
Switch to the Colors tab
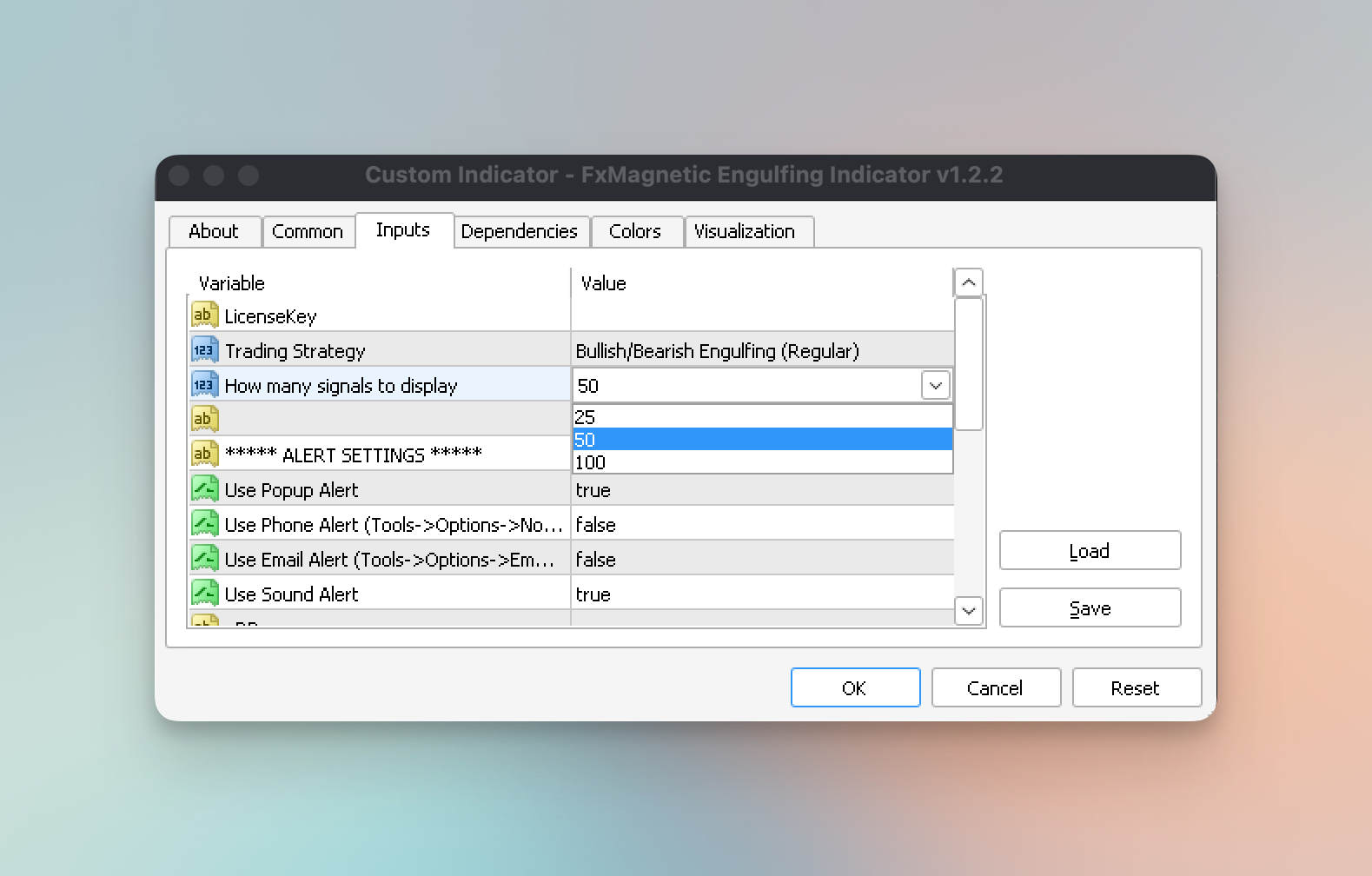635,231
